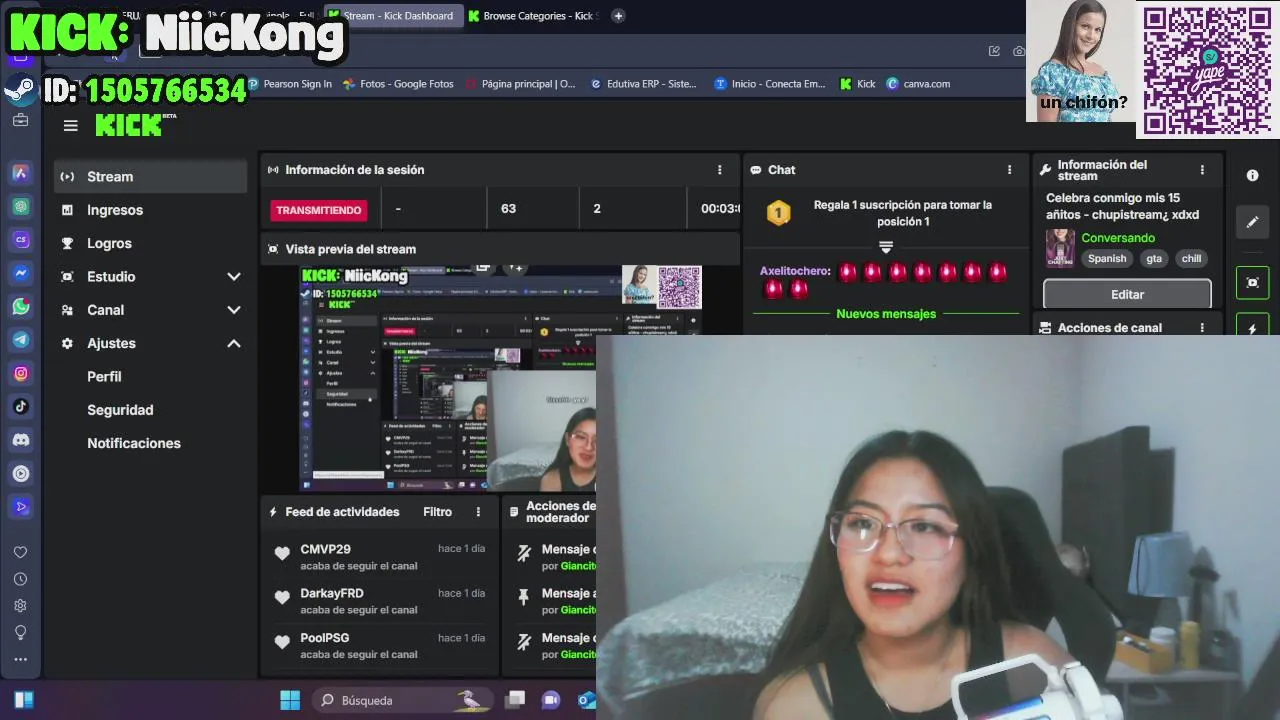Open the Aria AI icon in browser sidebar
The height and width of the screenshot is (720, 1280).
click(x=21, y=173)
